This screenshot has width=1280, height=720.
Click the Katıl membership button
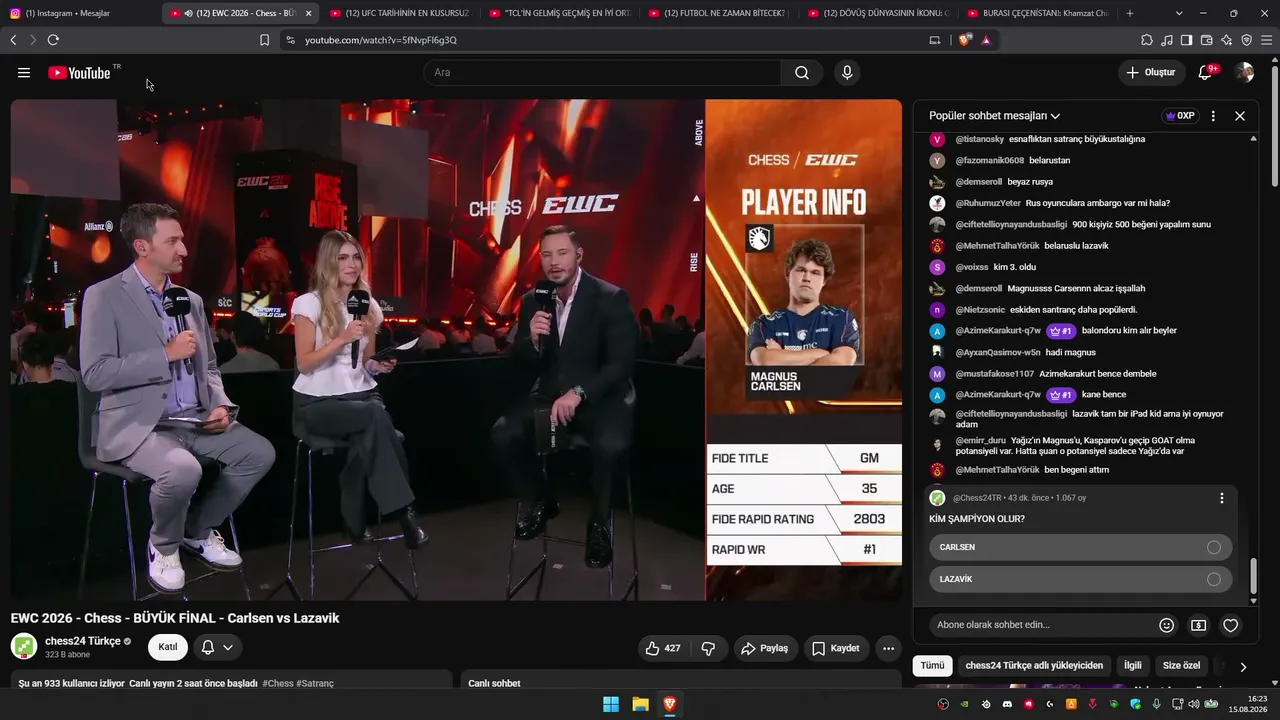(x=168, y=647)
